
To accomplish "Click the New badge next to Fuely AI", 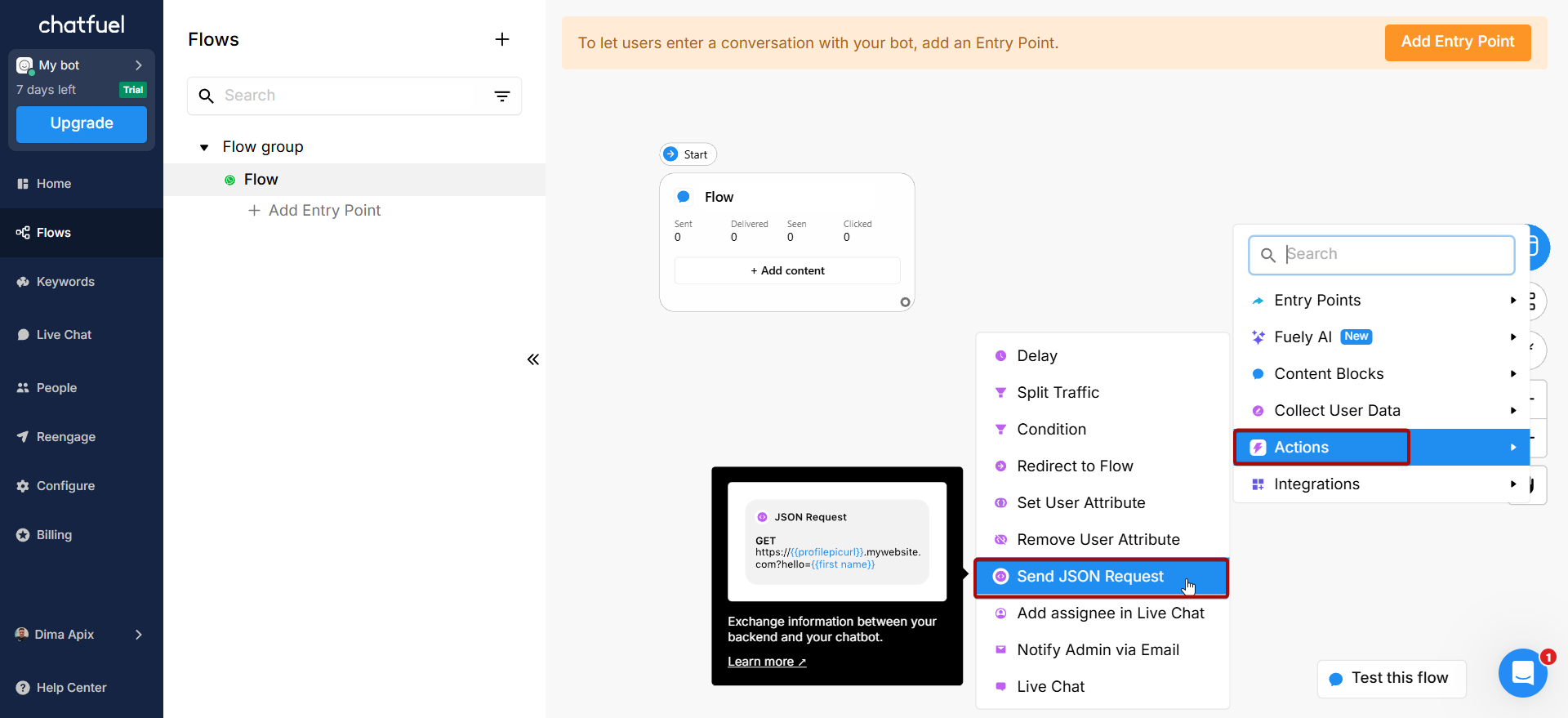I will coord(1356,337).
